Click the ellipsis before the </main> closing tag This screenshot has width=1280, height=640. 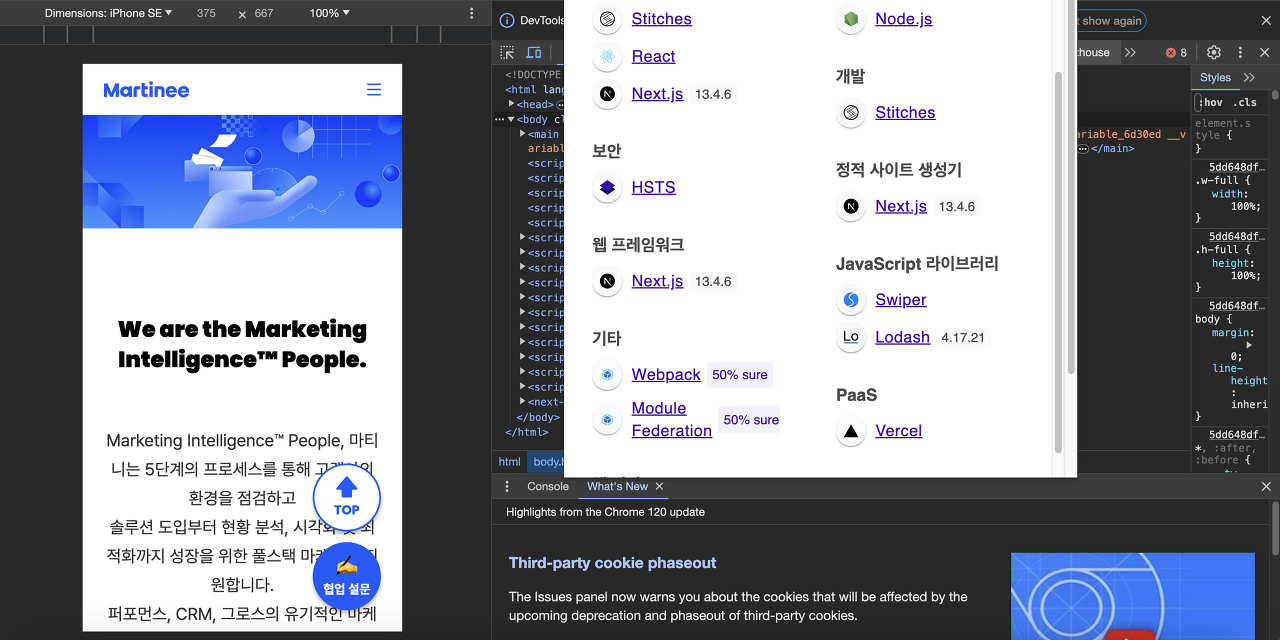click(x=1082, y=148)
